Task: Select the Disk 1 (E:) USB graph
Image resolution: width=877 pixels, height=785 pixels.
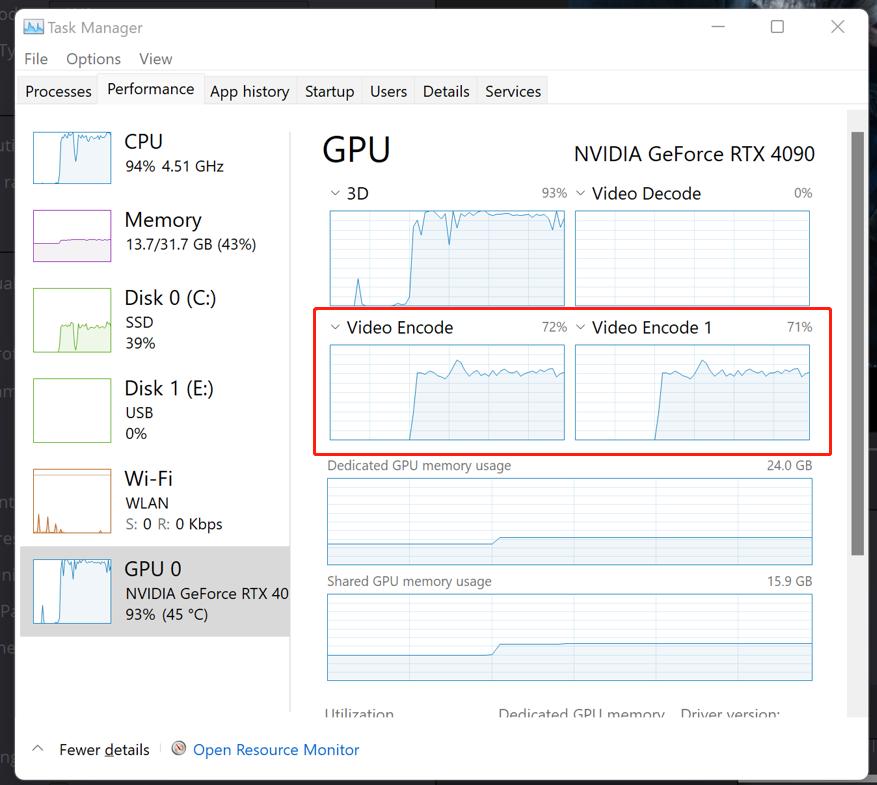Action: pyautogui.click(x=70, y=410)
